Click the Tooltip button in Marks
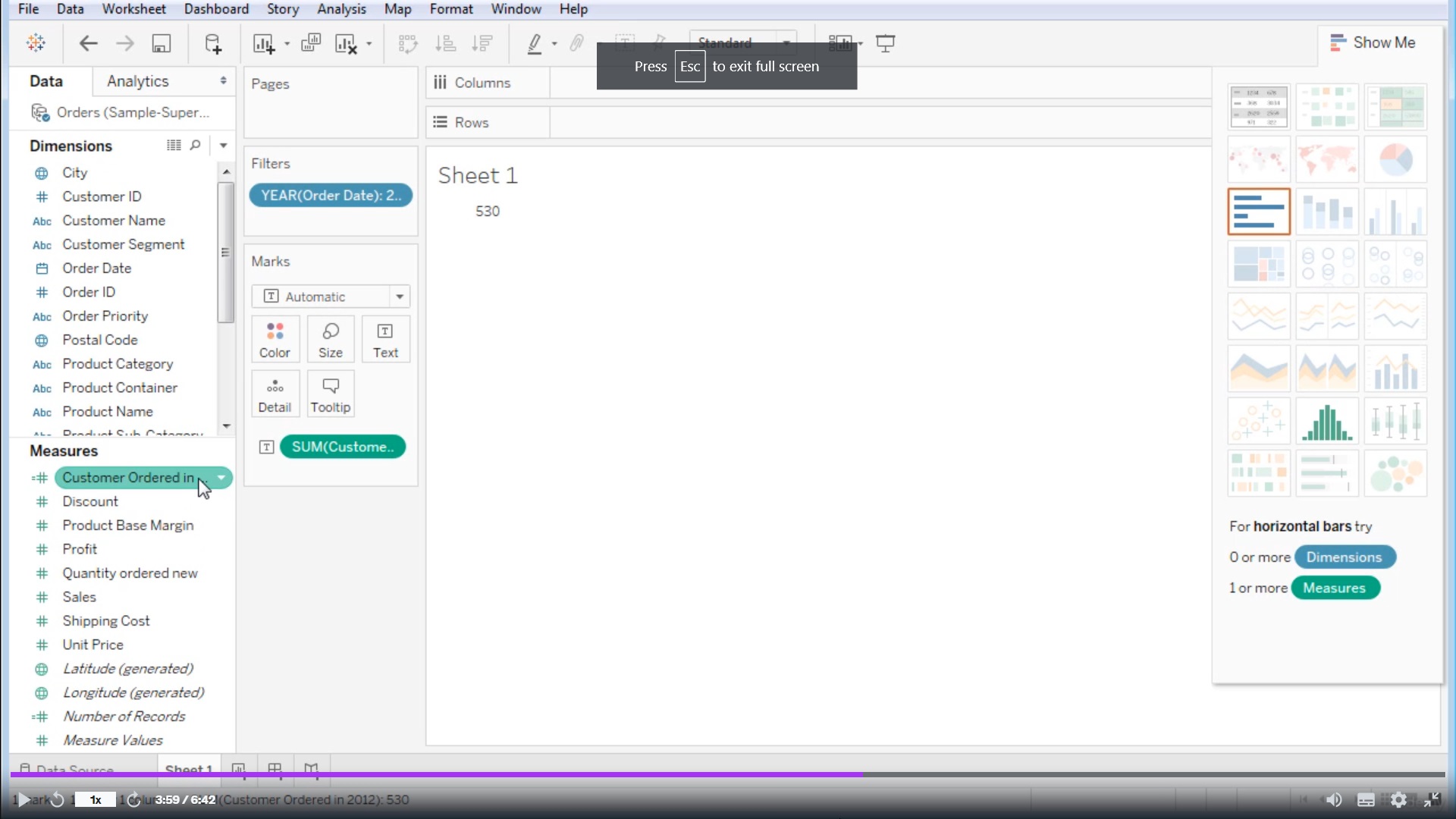Image resolution: width=1456 pixels, height=819 pixels. coord(331,394)
